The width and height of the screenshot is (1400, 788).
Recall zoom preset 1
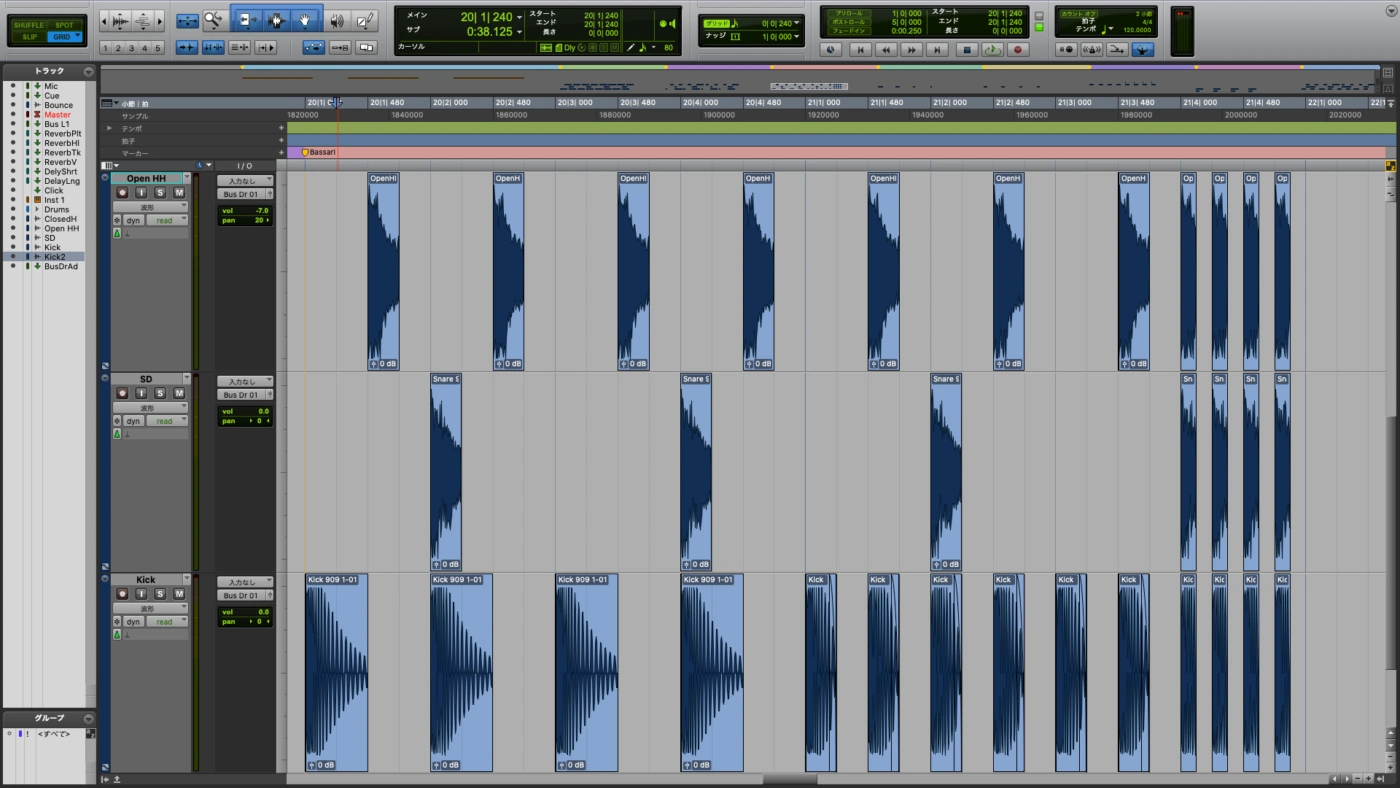[105, 48]
